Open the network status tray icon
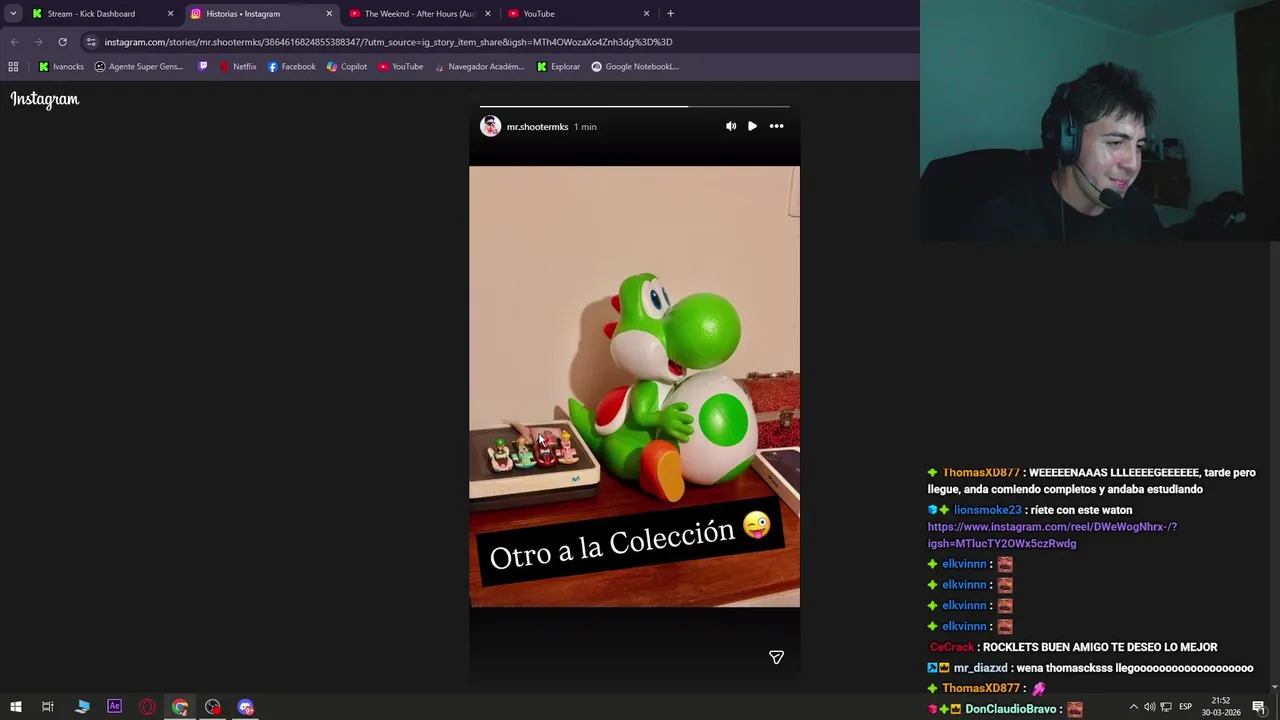 tap(1166, 707)
